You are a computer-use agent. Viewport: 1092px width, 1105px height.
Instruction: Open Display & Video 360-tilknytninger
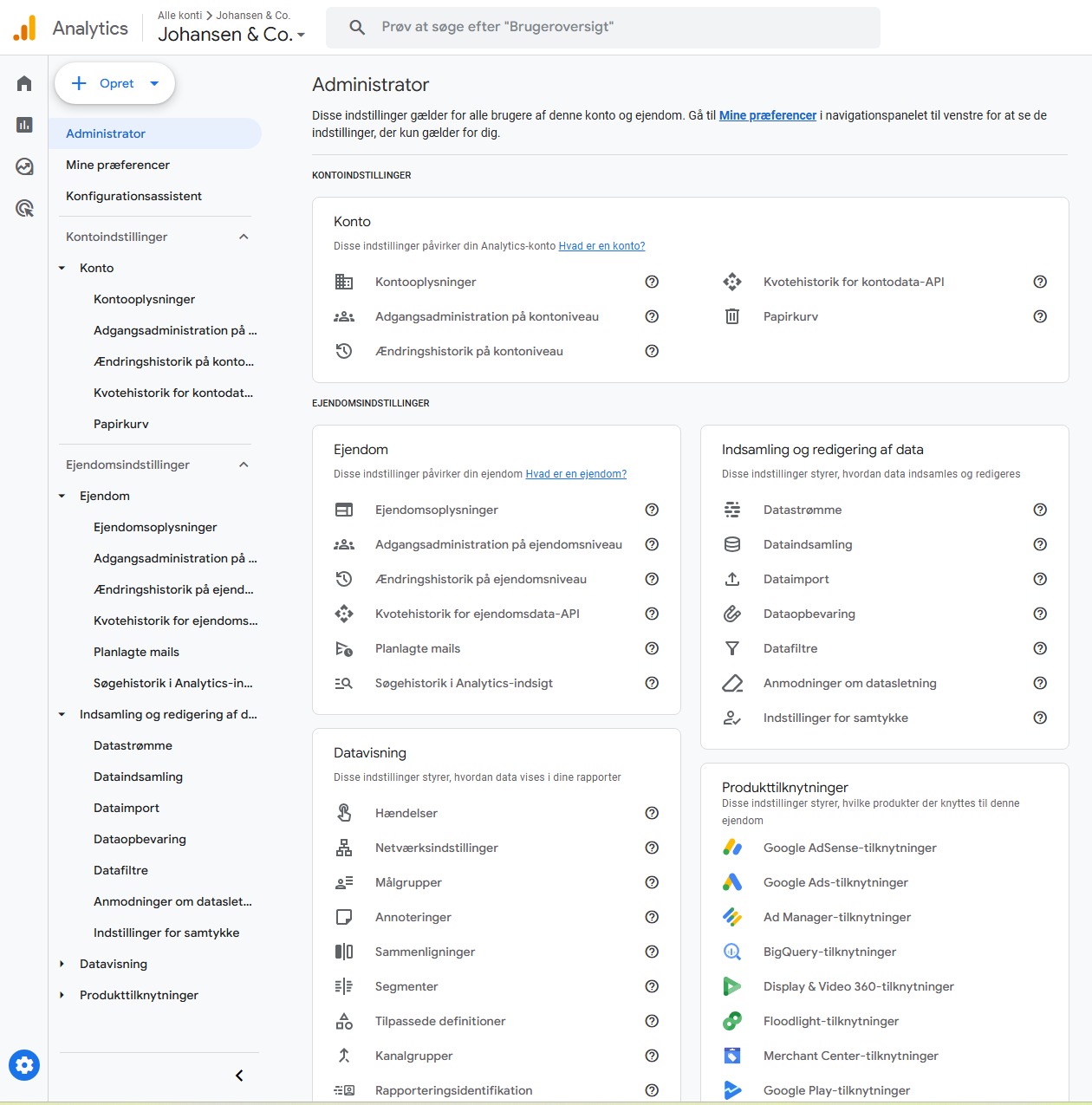pyautogui.click(x=859, y=986)
